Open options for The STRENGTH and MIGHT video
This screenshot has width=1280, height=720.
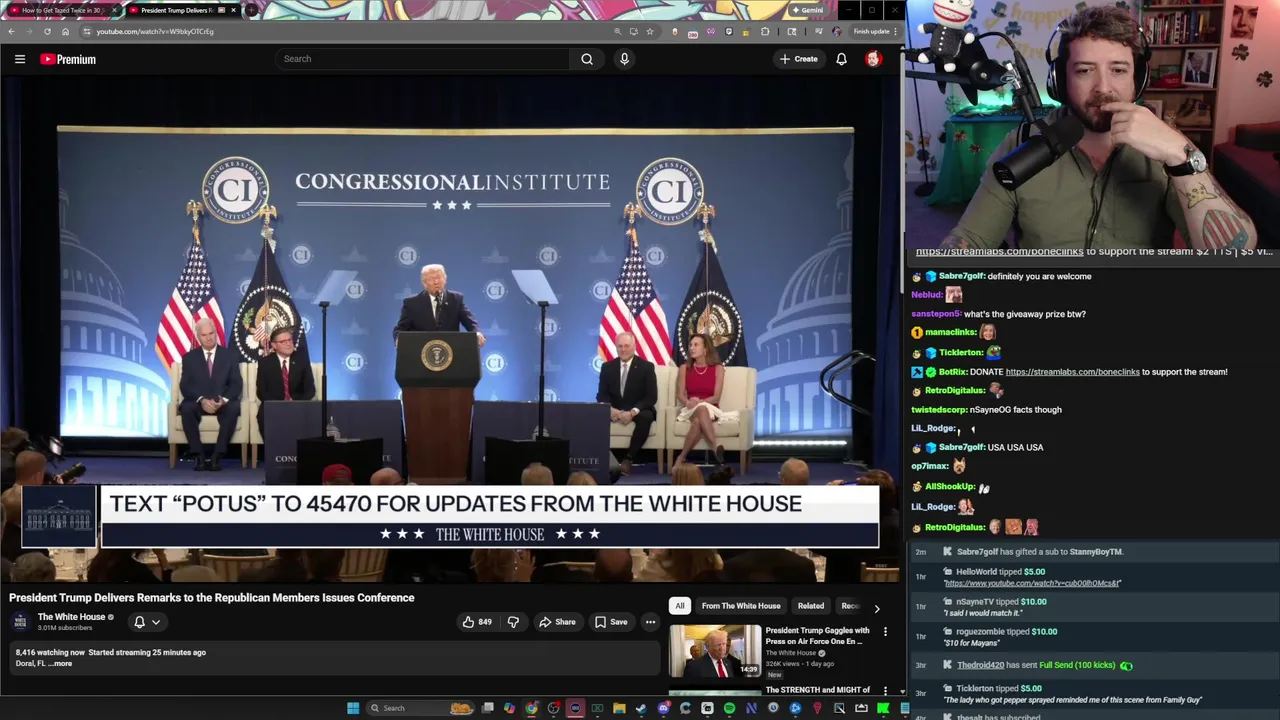[x=885, y=690]
